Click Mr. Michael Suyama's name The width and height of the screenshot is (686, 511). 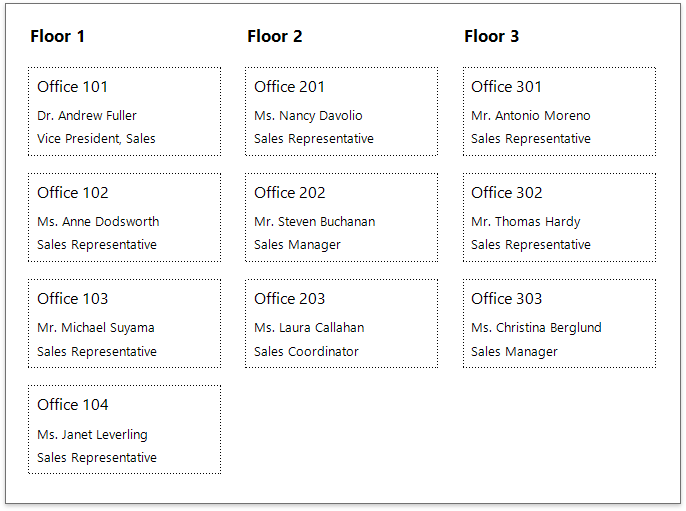click(x=96, y=328)
